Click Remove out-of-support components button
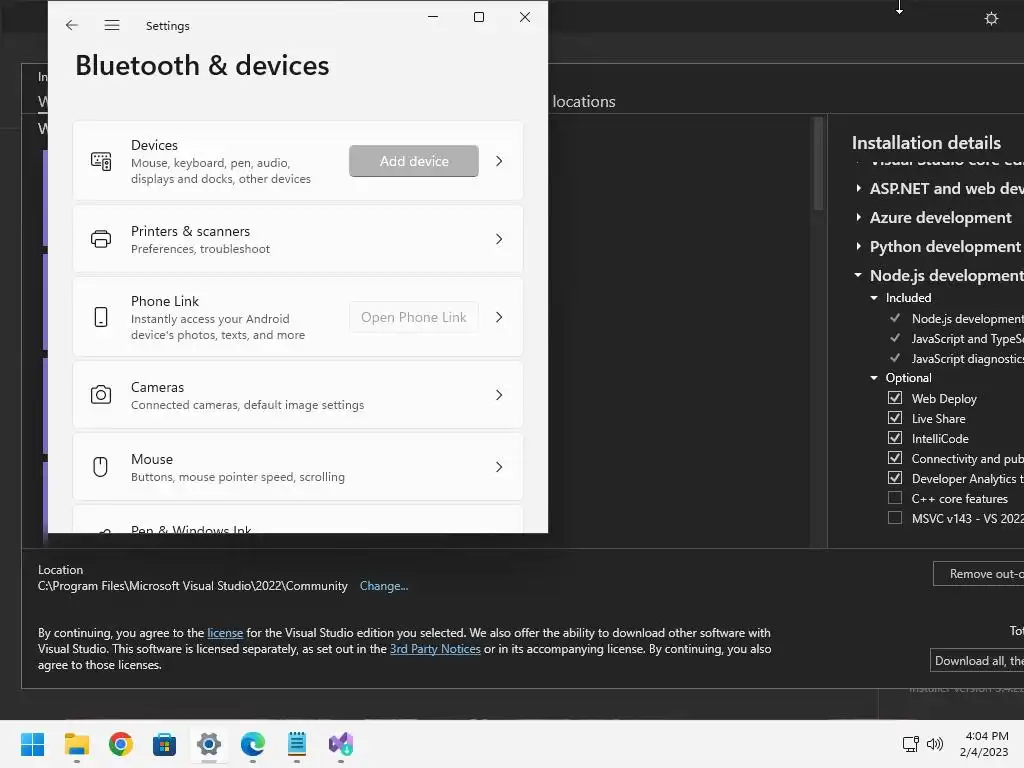Screen dimensions: 1024x768 click(x=978, y=573)
